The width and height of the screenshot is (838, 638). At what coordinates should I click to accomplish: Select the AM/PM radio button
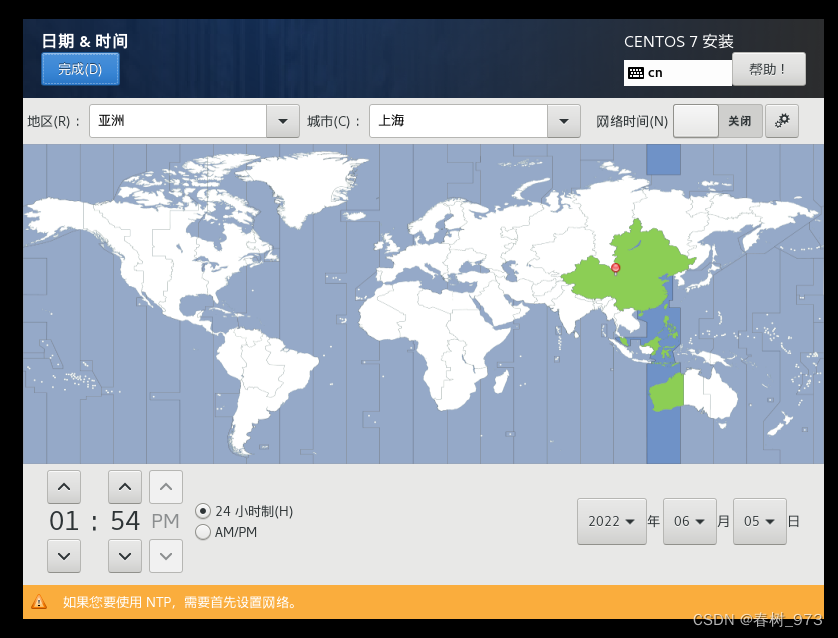coord(203,532)
